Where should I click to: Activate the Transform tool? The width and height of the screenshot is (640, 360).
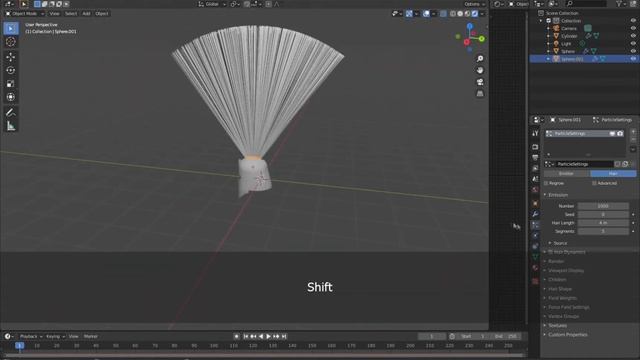tap(11, 97)
